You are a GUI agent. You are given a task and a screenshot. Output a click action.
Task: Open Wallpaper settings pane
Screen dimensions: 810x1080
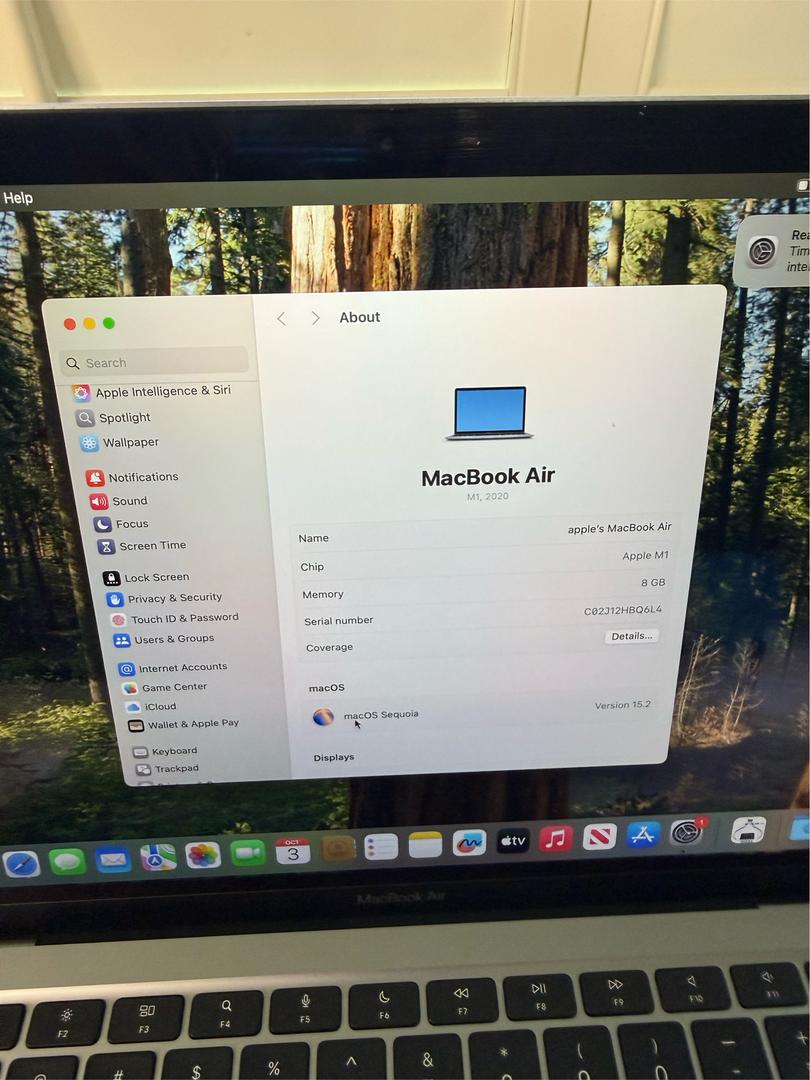[x=129, y=442]
